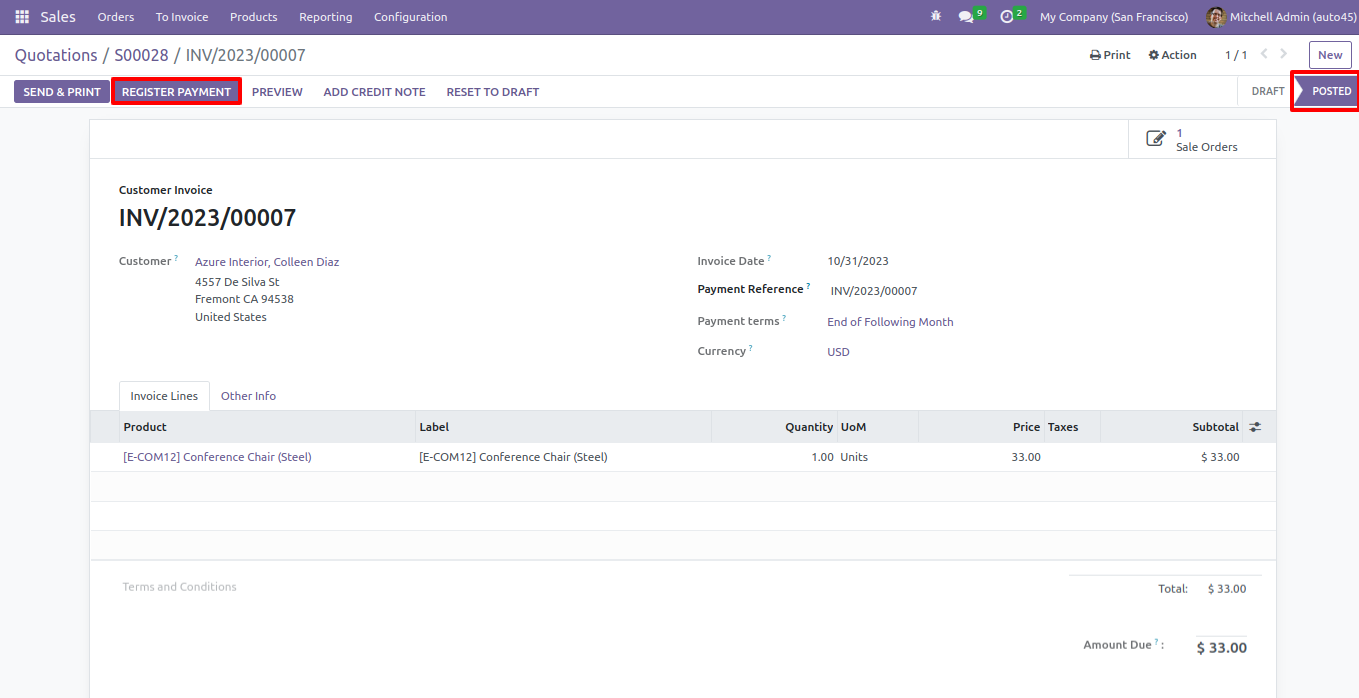Go to next record arrow

[x=1284, y=54]
